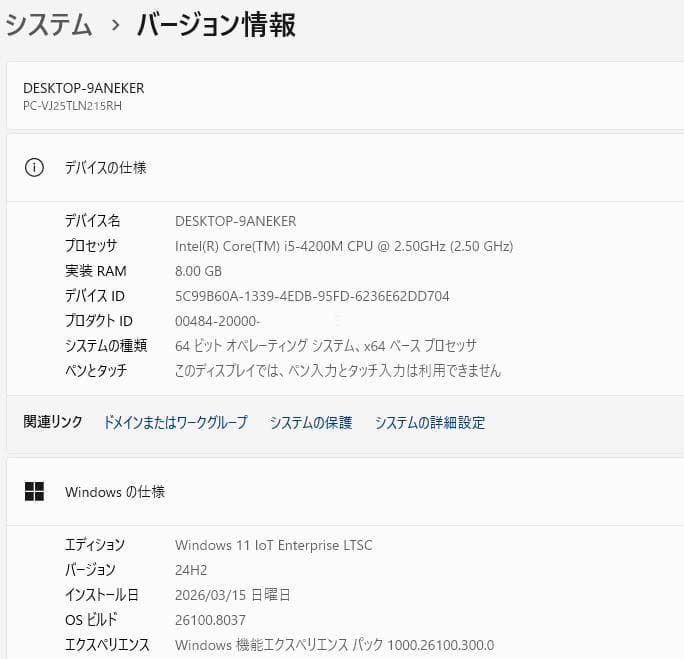
Task: Click the バージョン情報 page title
Action: coord(216,26)
